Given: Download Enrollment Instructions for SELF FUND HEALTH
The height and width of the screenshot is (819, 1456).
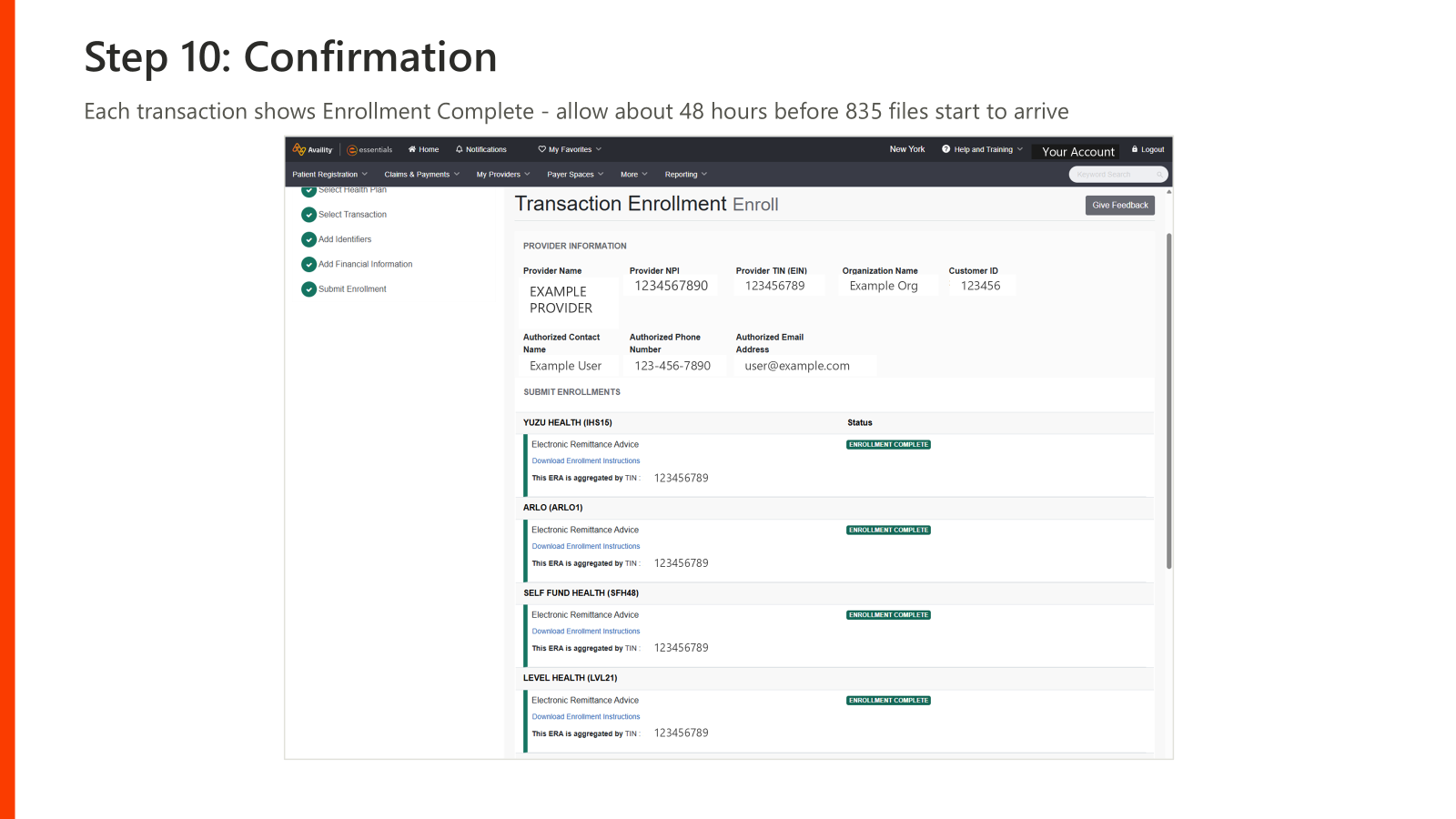Looking at the screenshot, I should 586,632.
